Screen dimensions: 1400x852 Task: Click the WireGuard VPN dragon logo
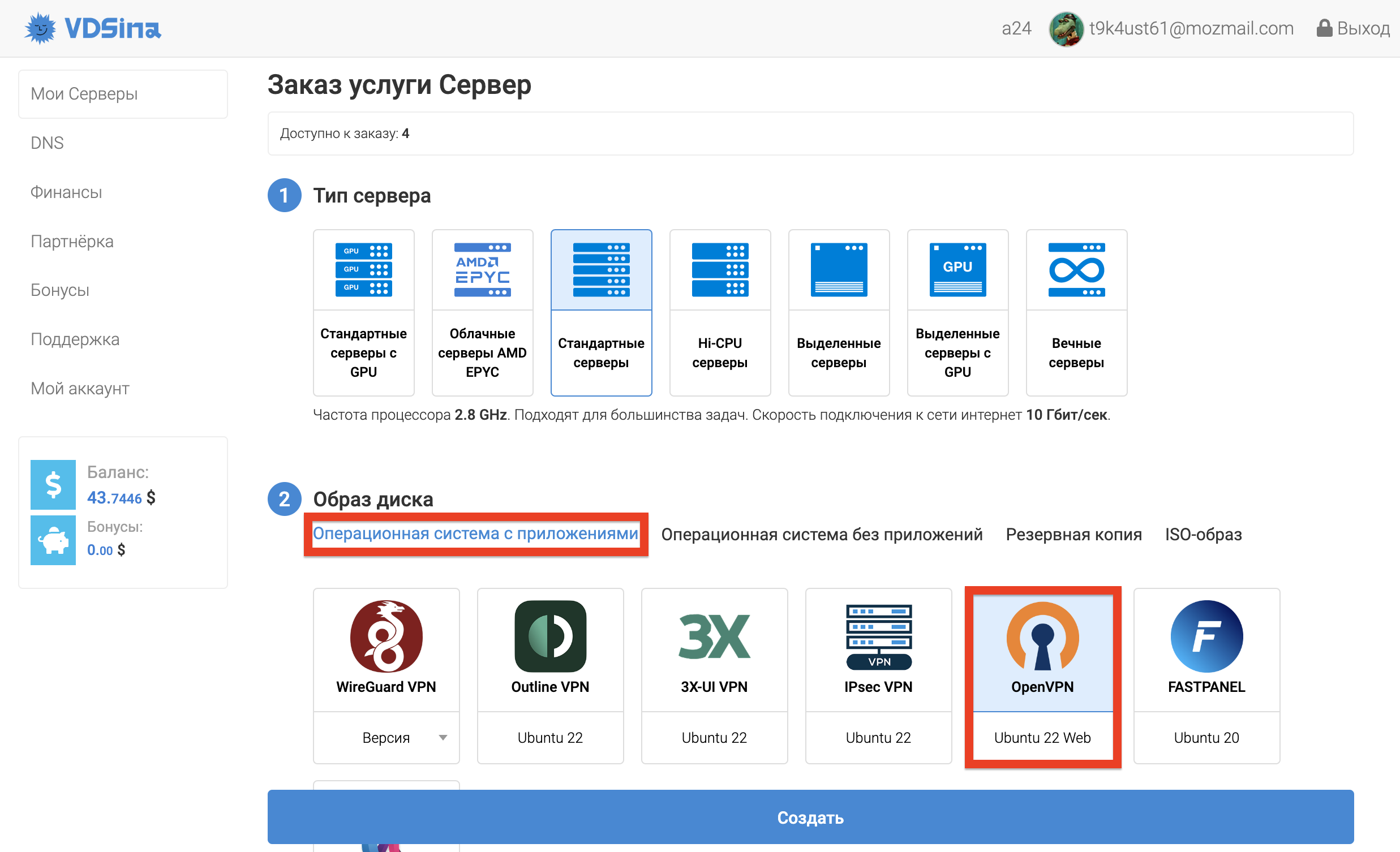coord(386,636)
